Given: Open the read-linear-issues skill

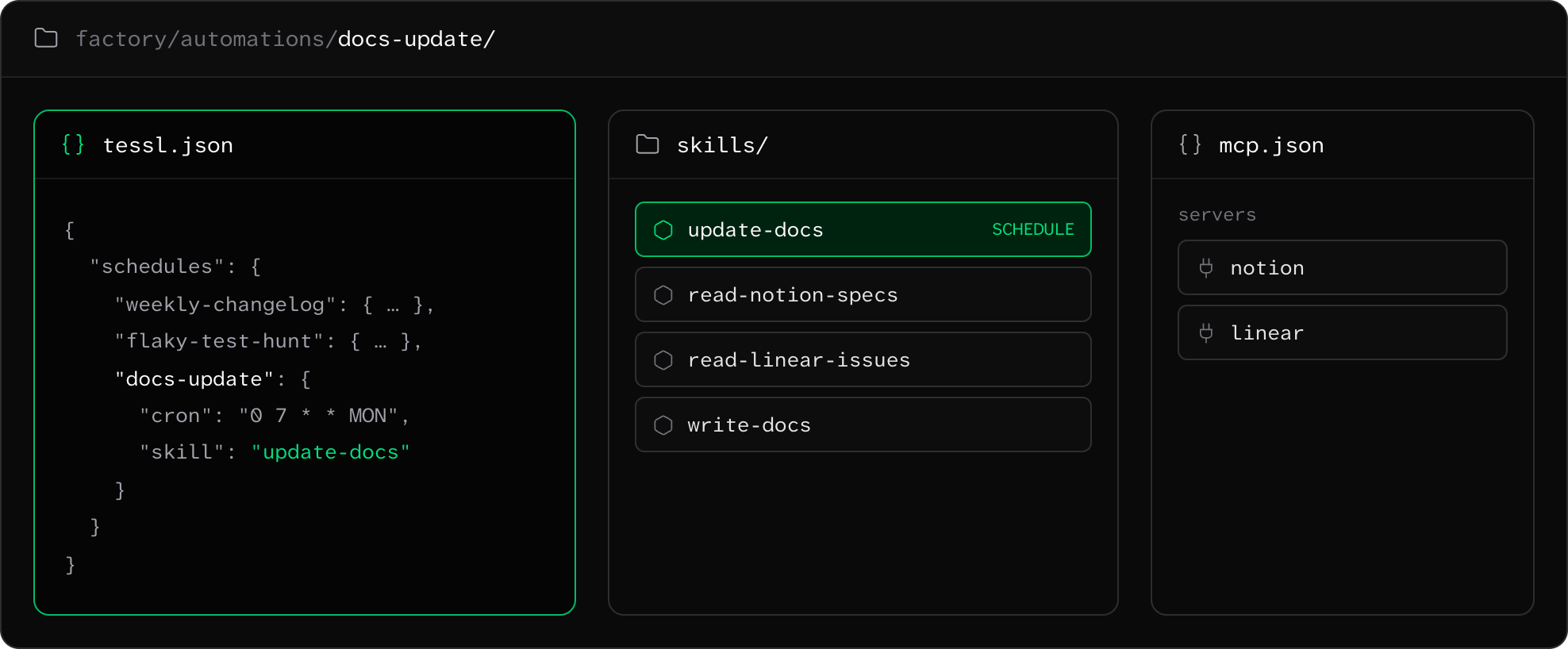Looking at the screenshot, I should (x=863, y=359).
